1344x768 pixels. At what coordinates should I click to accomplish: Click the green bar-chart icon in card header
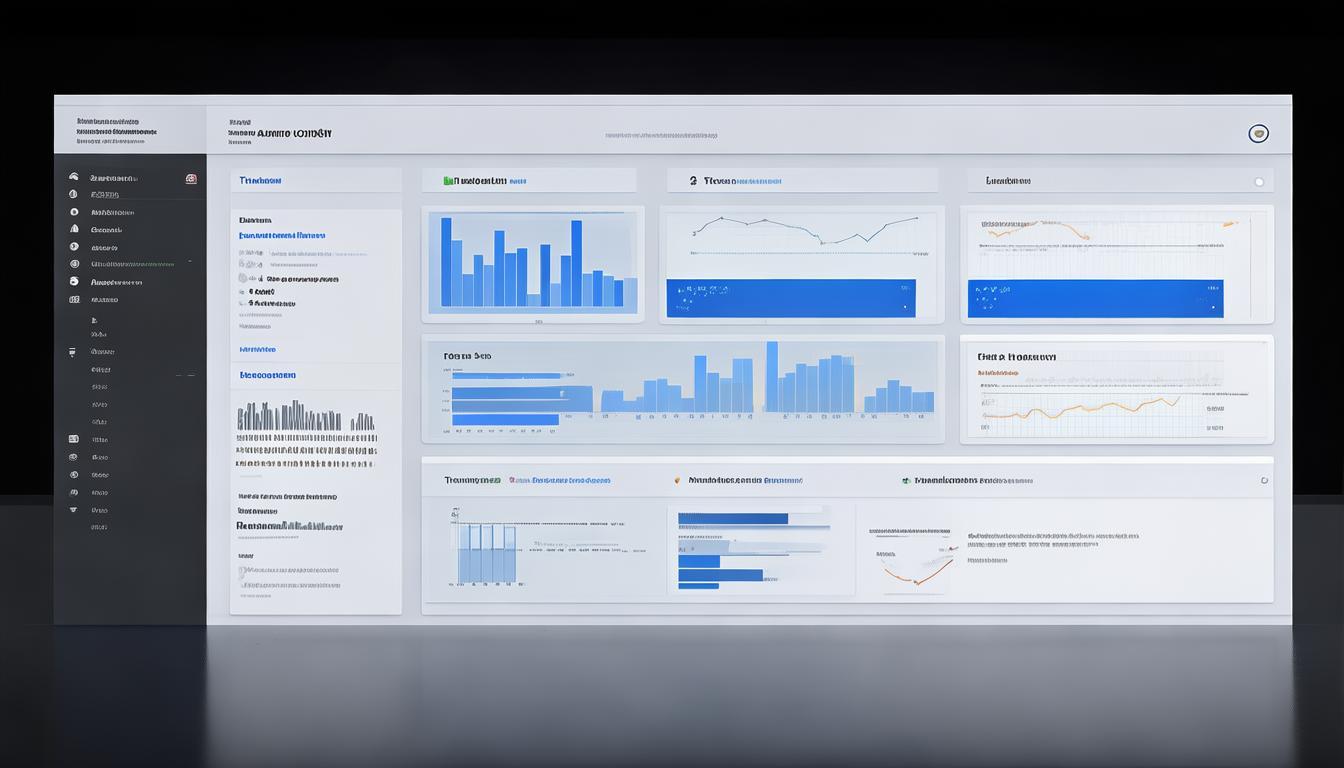450,181
